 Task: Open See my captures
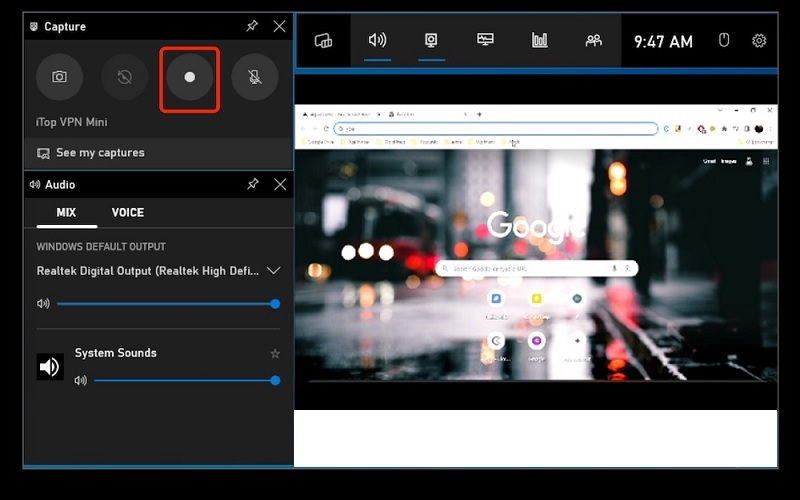pyautogui.click(x=100, y=153)
